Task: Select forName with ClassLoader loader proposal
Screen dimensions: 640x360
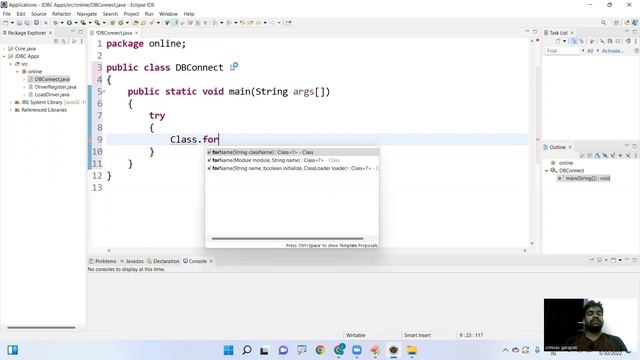Action: click(292, 168)
